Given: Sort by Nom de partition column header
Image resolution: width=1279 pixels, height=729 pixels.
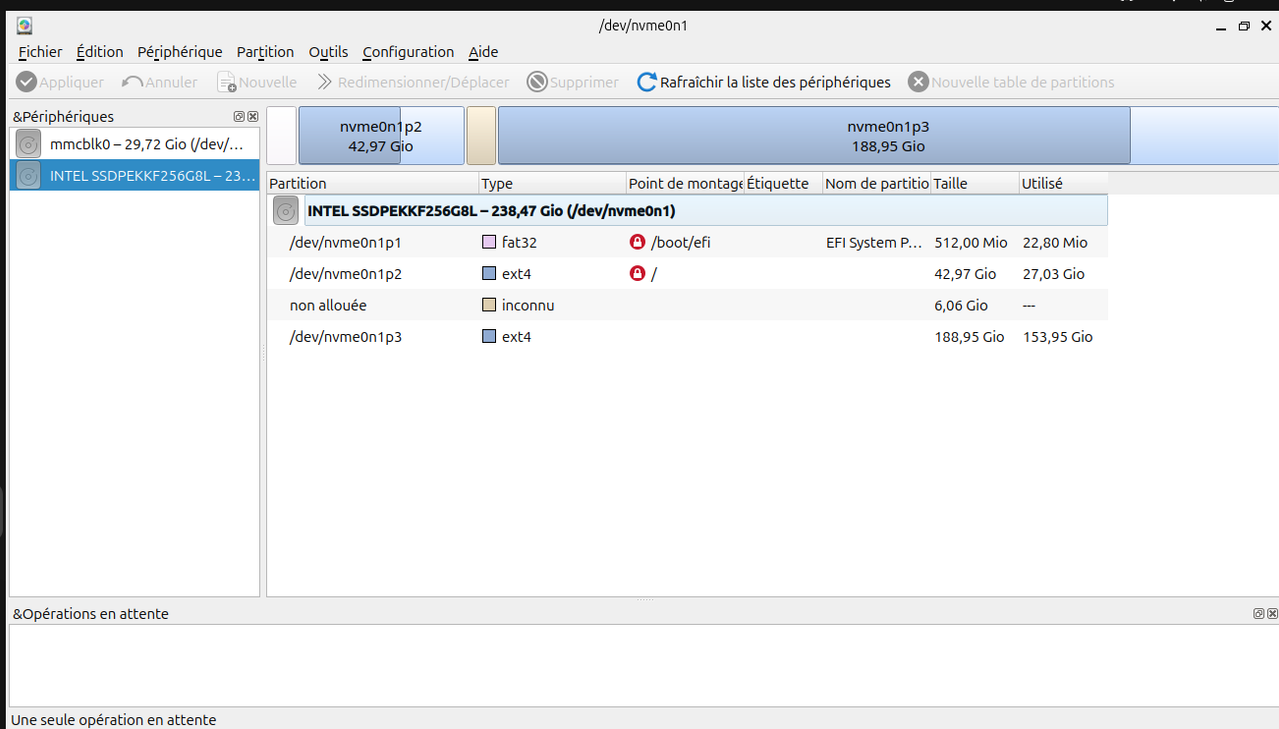Looking at the screenshot, I should [x=877, y=183].
